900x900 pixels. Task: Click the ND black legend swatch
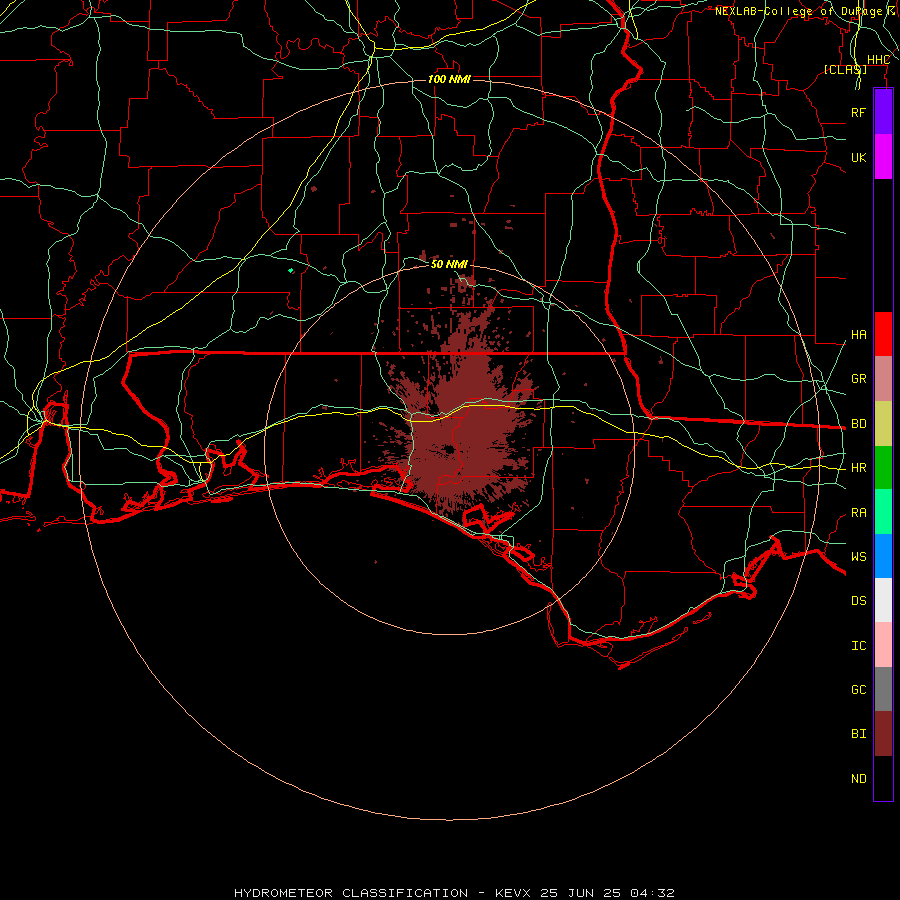883,778
